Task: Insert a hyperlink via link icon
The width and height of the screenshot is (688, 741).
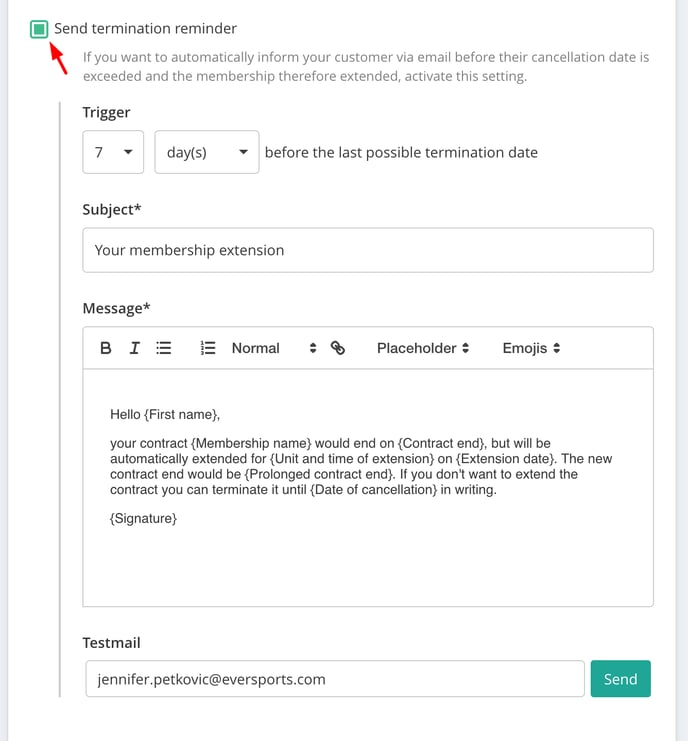Action: 338,348
